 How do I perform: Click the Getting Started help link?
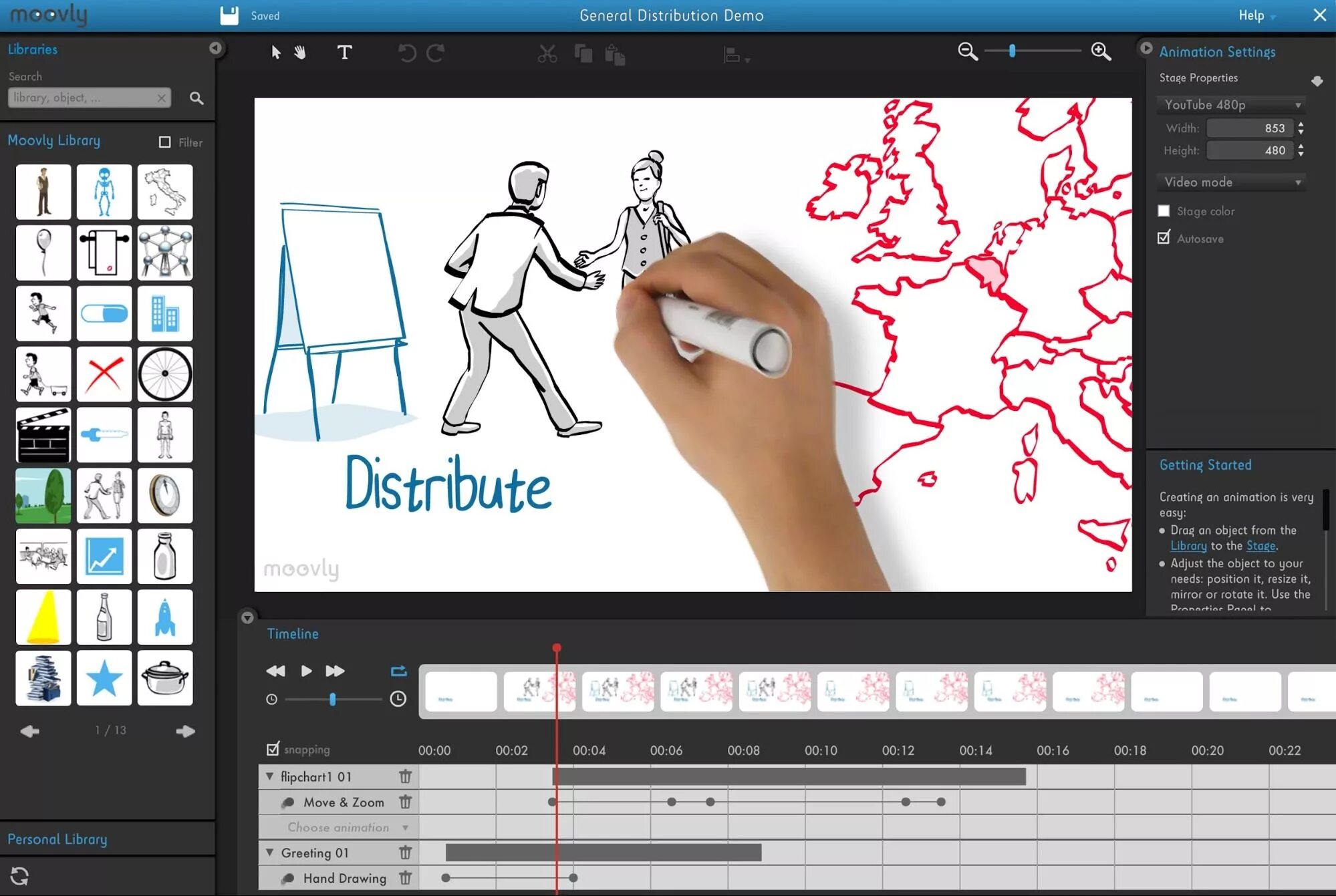point(1205,464)
